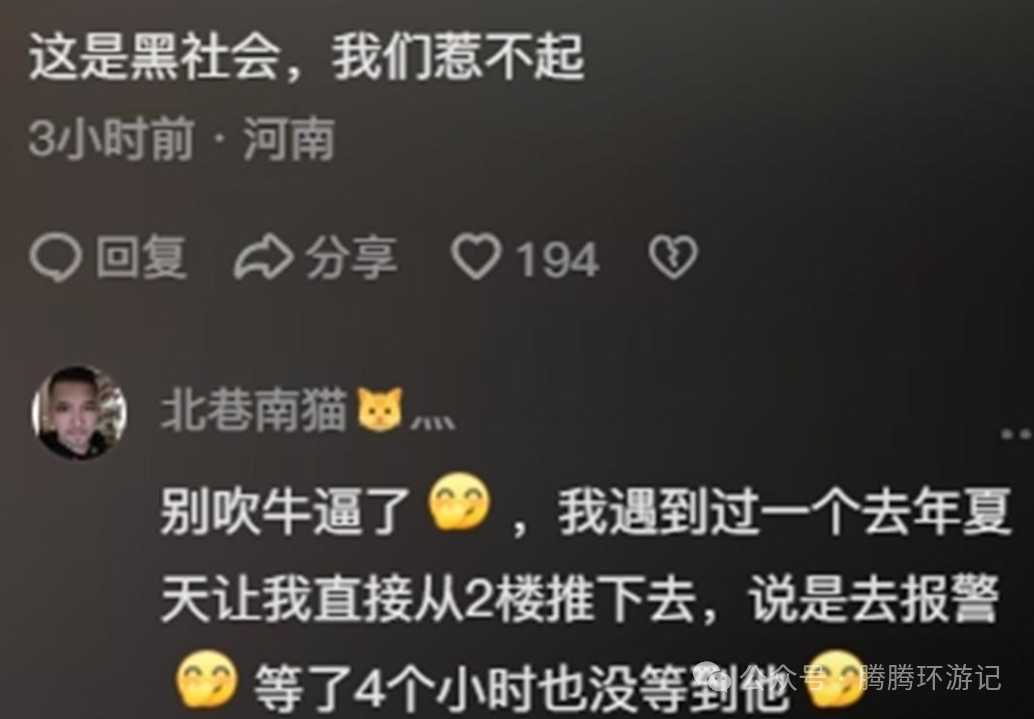Dislike comment with broken heart icon

(x=673, y=257)
